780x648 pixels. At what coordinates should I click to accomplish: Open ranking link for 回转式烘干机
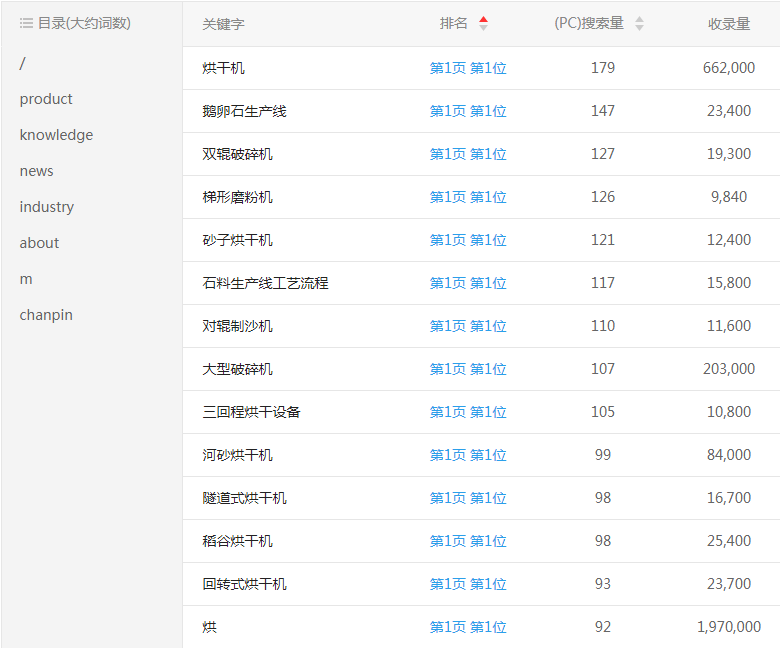pyautogui.click(x=468, y=584)
